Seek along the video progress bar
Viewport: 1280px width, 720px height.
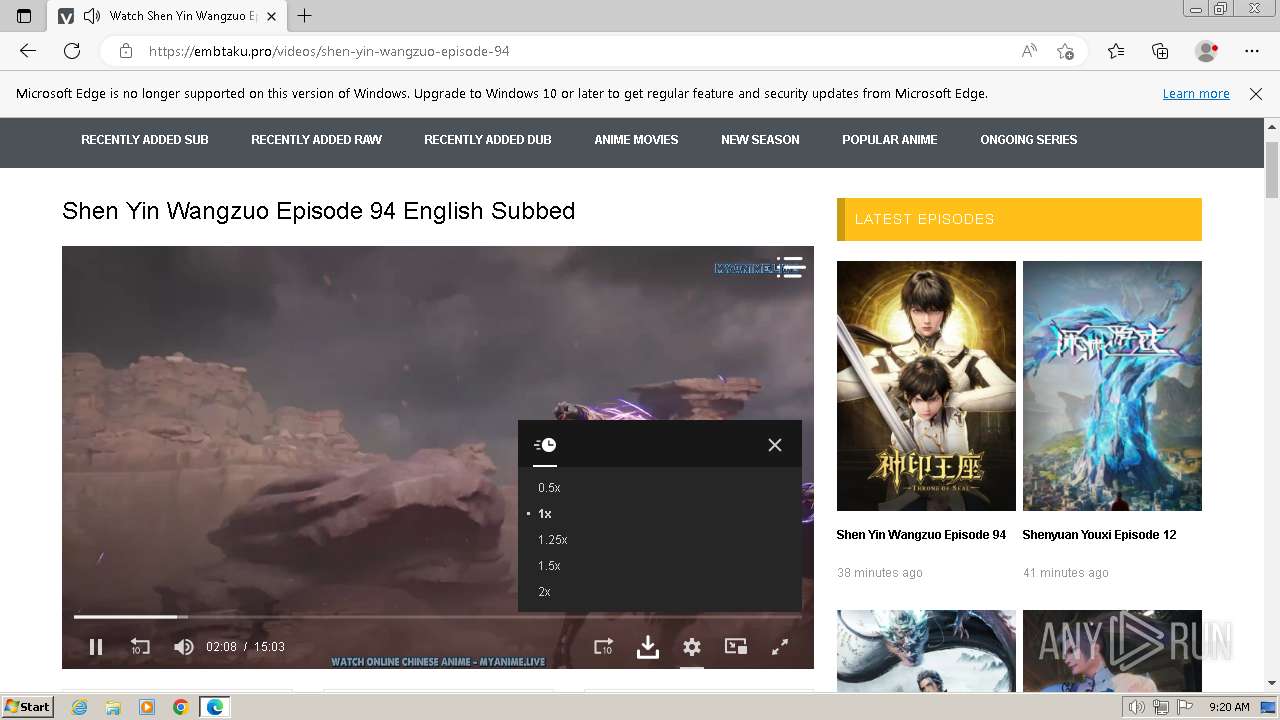(438, 617)
